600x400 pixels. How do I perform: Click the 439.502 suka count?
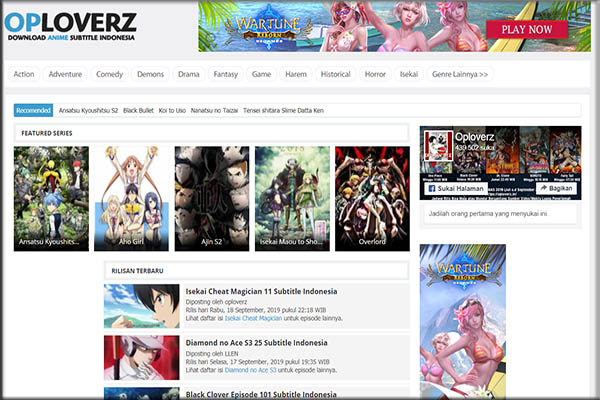(474, 147)
